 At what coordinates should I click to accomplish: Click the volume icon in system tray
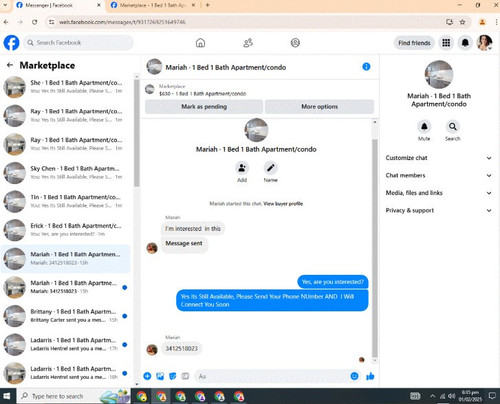pos(451,396)
